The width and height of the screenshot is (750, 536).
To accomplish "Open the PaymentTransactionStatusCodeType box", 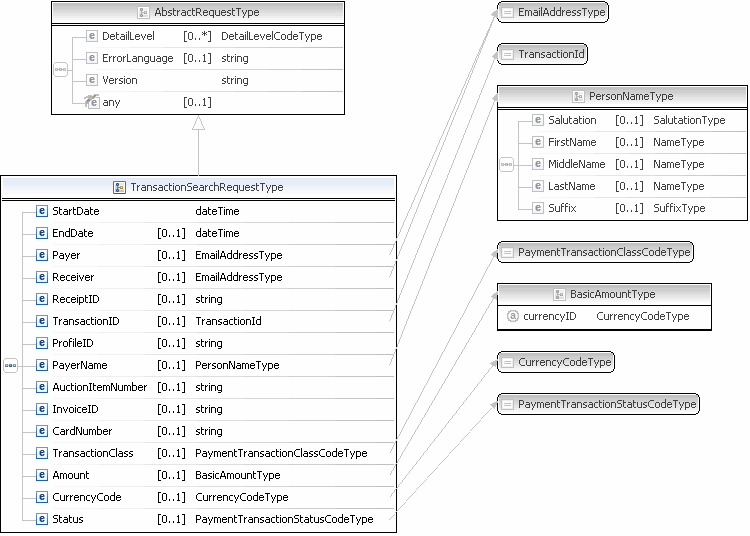I will pyautogui.click(x=598, y=404).
